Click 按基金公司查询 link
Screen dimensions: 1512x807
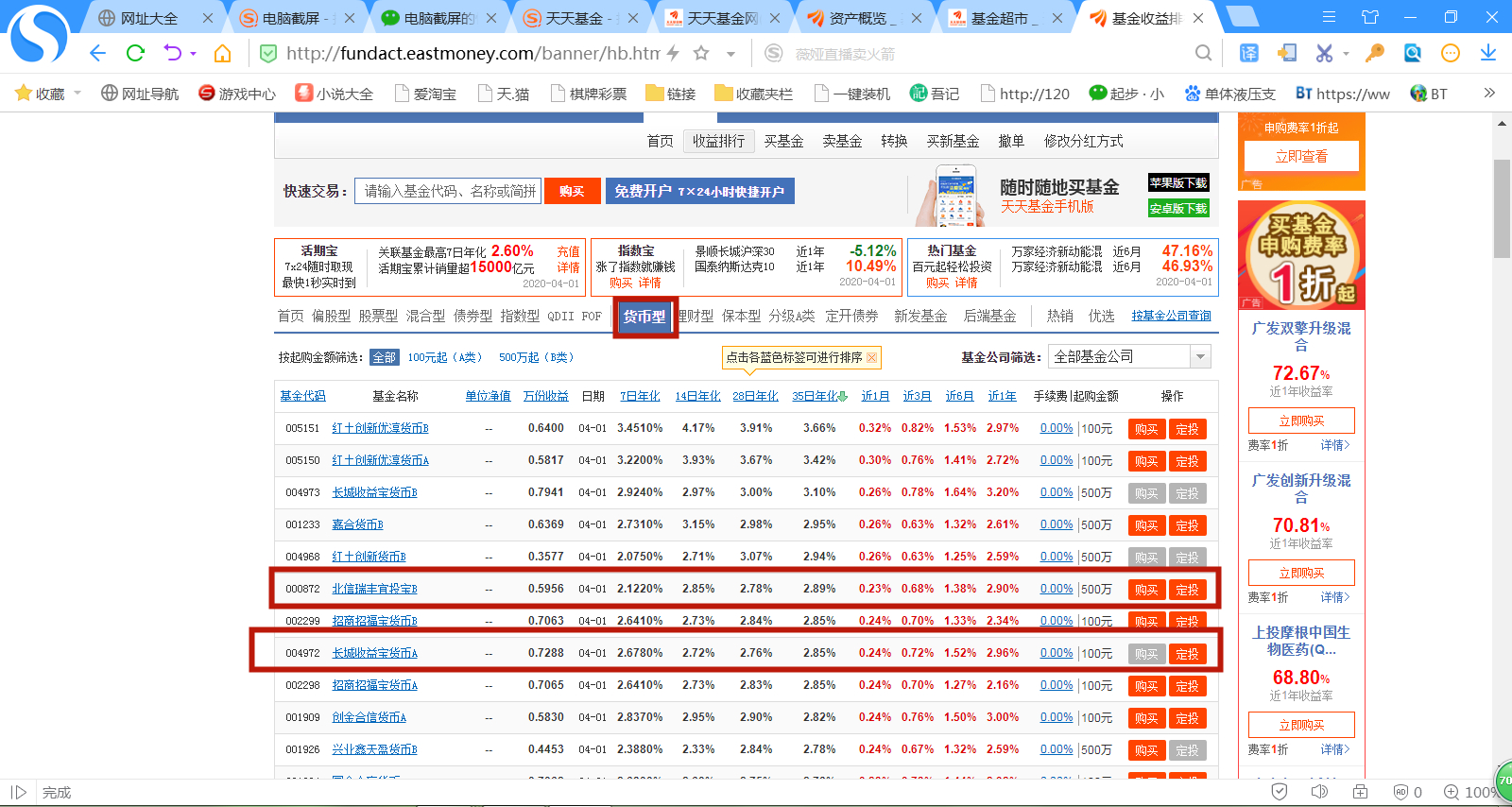tap(1171, 316)
